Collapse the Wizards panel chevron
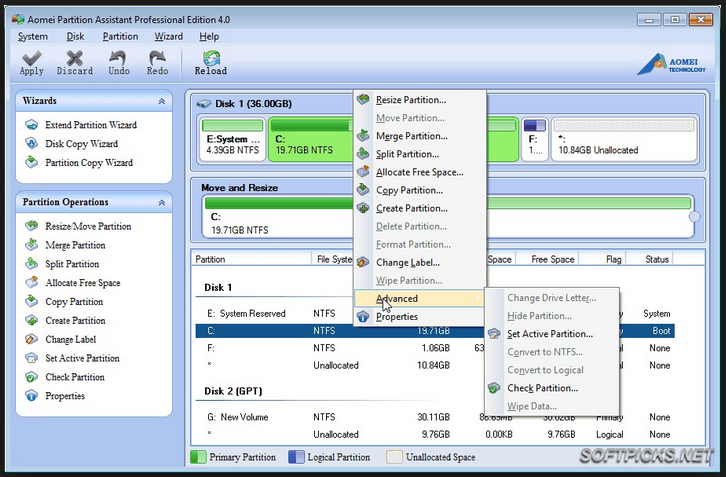The height and width of the screenshot is (477, 726). 162,101
